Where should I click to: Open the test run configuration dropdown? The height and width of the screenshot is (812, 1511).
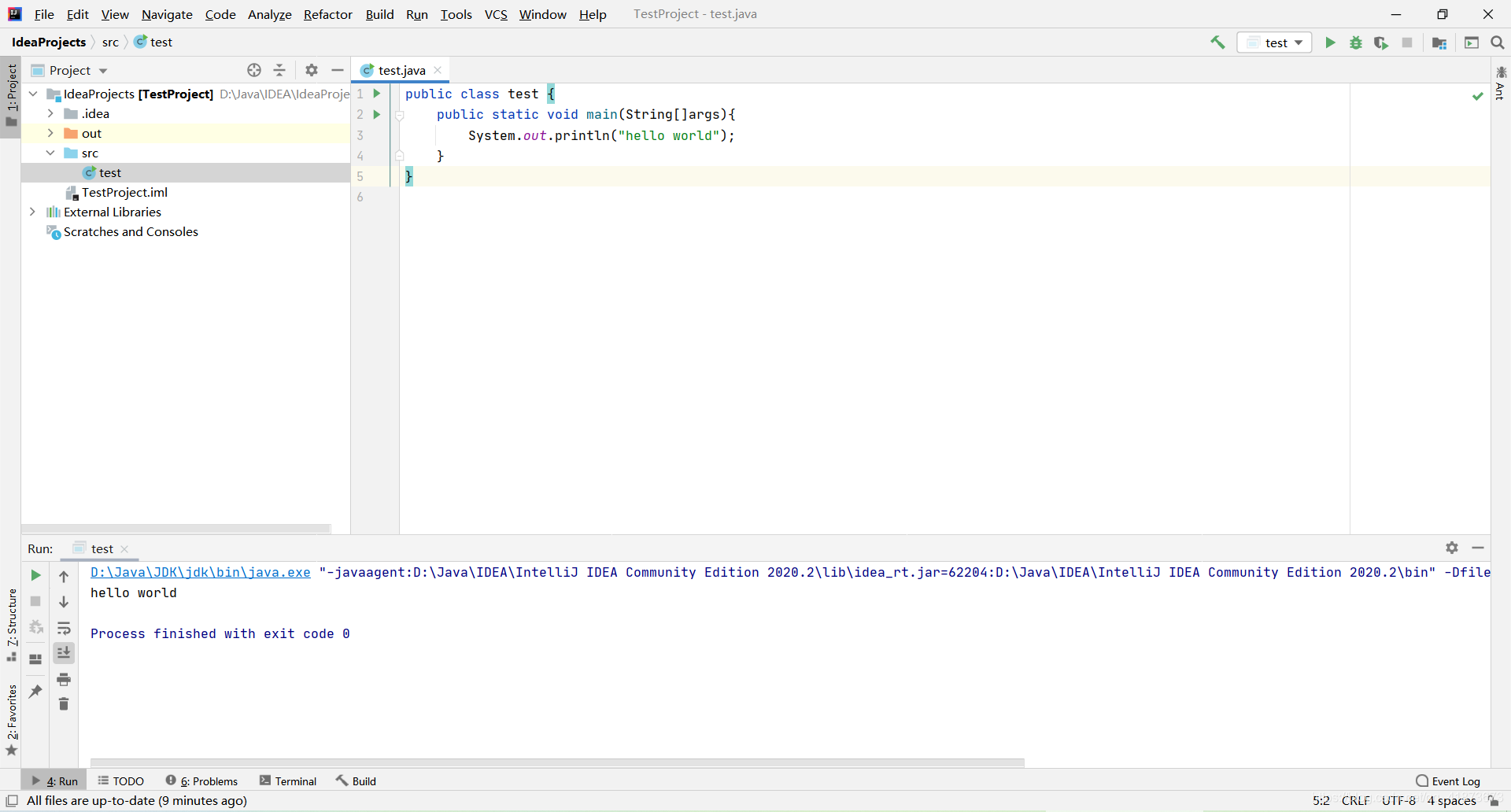[1275, 42]
